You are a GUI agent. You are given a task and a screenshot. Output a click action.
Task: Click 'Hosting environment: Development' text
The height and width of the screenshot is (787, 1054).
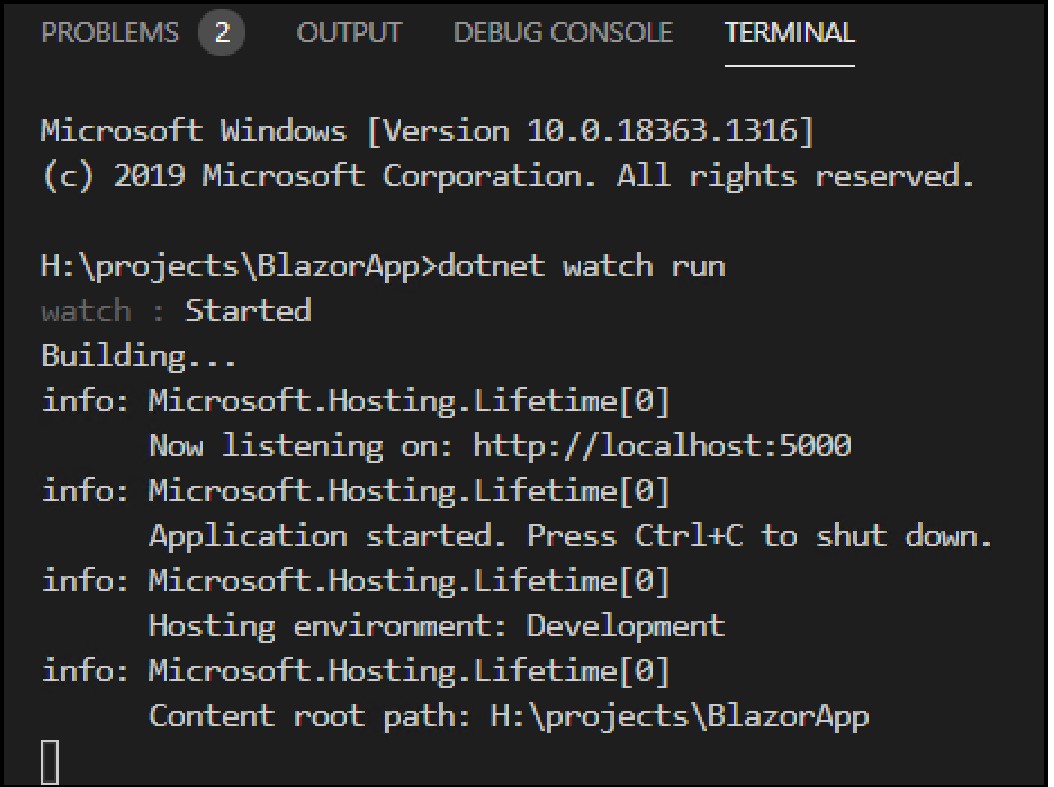click(435, 625)
